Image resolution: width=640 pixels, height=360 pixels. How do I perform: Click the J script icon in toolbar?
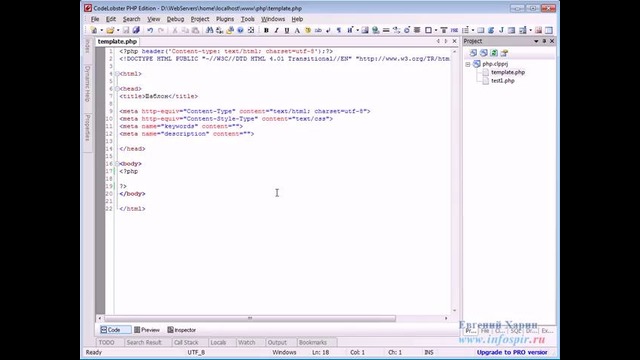point(501,30)
